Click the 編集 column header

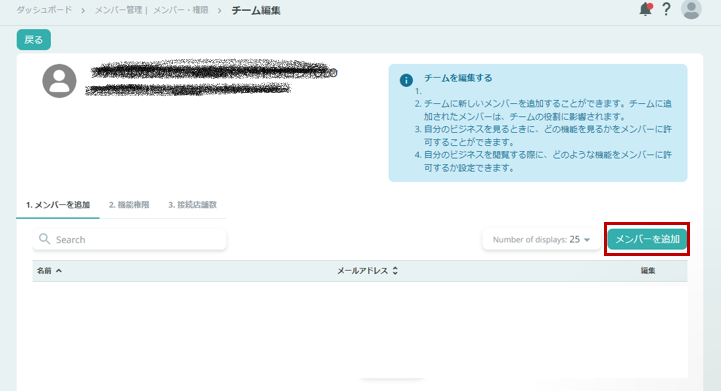[x=648, y=271]
